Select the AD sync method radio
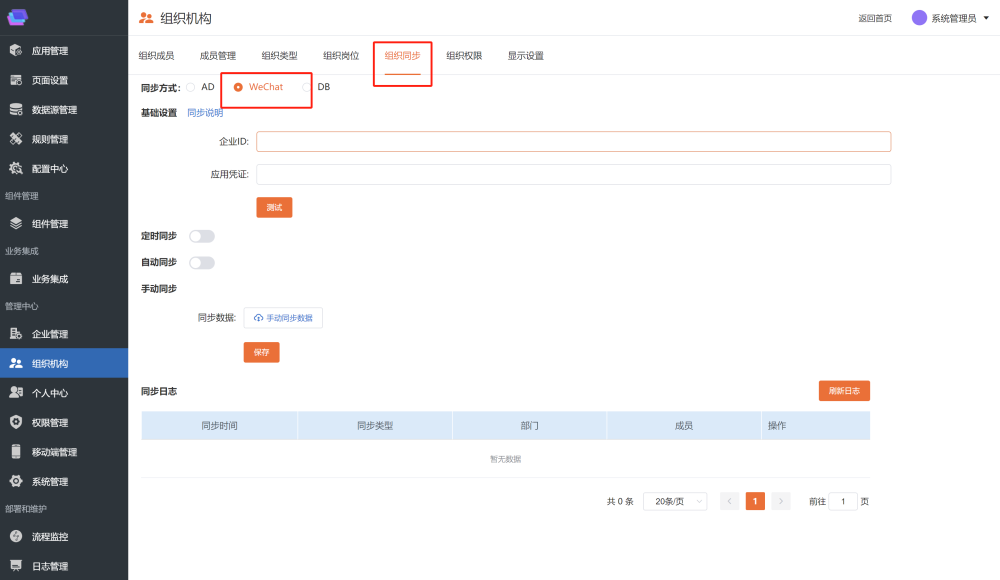1000x580 pixels. [x=191, y=87]
